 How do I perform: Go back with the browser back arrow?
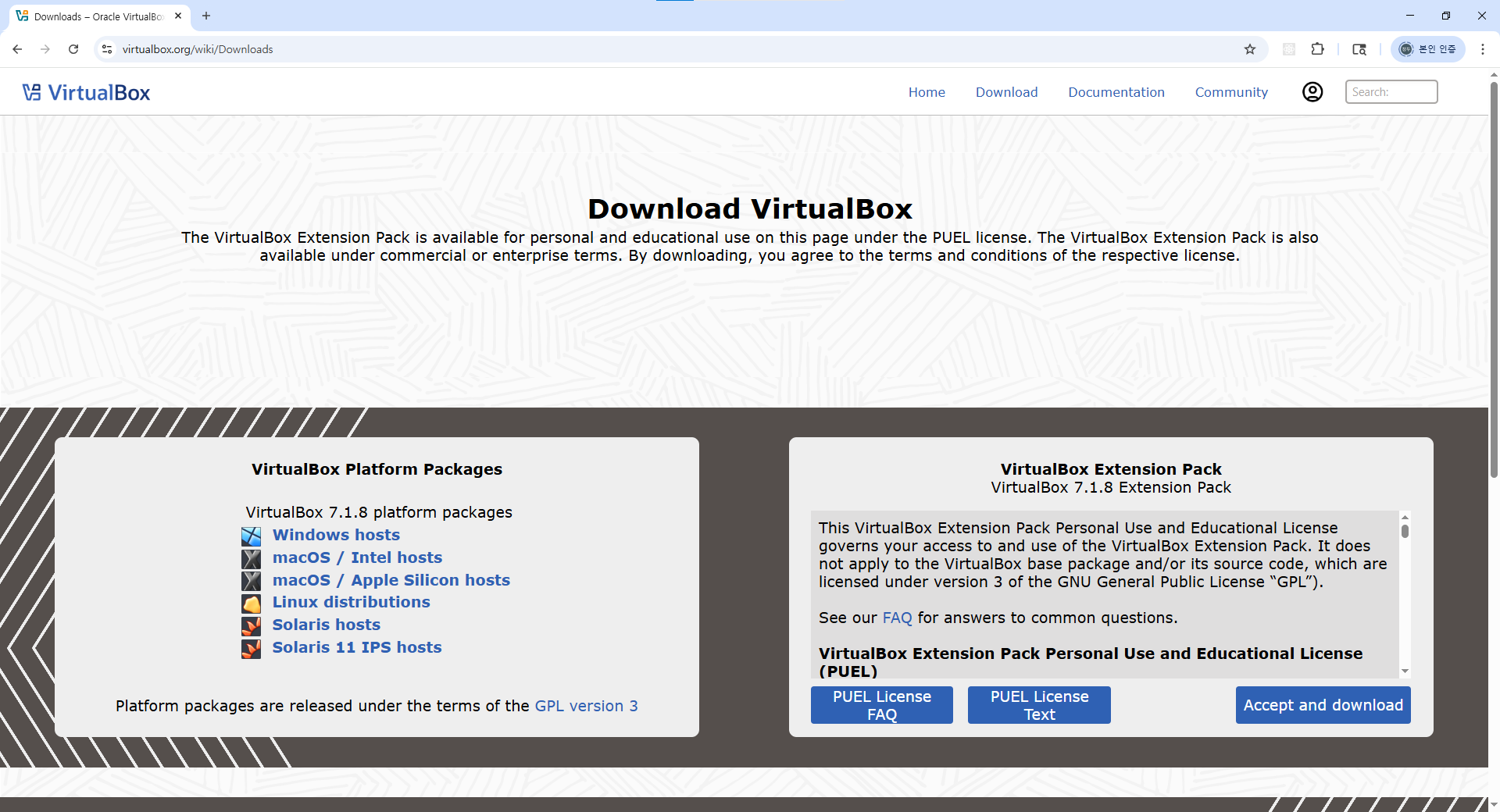[x=17, y=49]
